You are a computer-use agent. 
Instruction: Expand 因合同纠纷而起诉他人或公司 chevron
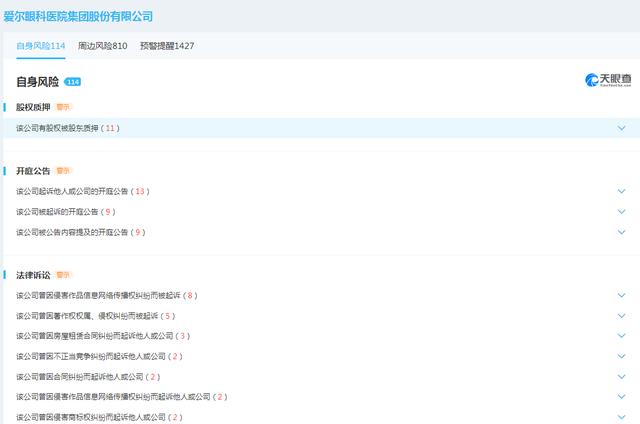click(x=621, y=376)
